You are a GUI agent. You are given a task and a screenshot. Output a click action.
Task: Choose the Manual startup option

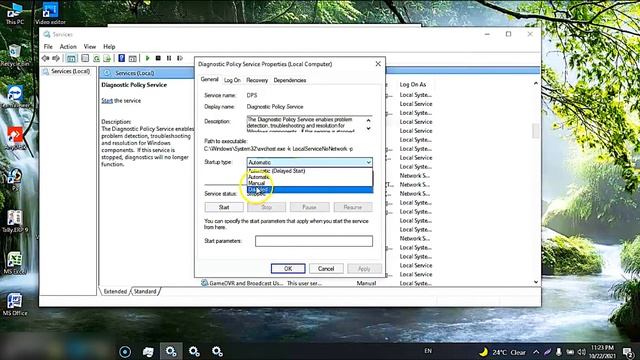tap(309, 183)
